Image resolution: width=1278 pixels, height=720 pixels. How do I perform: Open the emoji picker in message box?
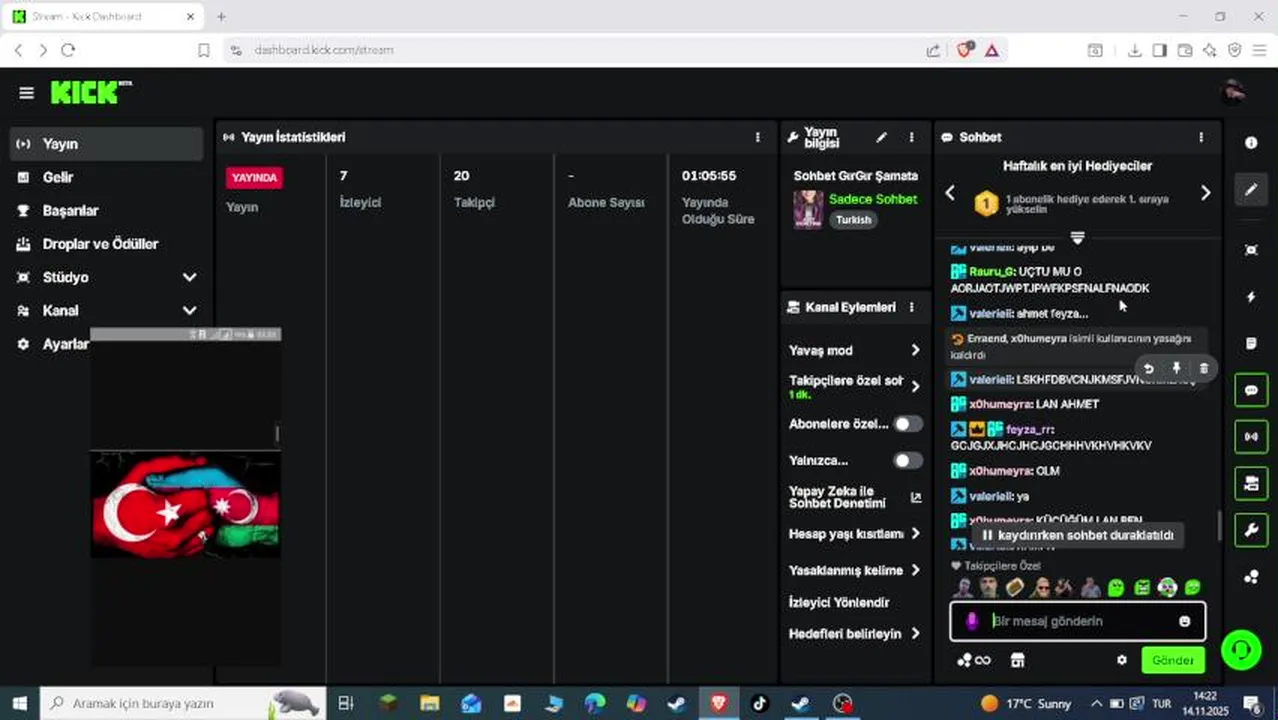tap(1185, 621)
